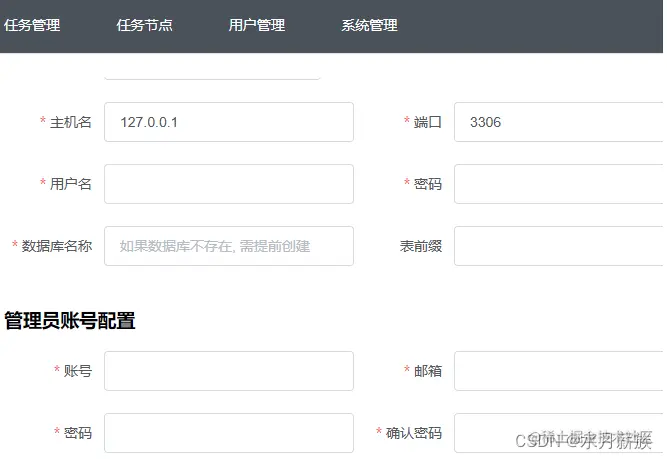Focus the database 用户名 input field
Screen dimensions: 667x459
click(x=229, y=184)
